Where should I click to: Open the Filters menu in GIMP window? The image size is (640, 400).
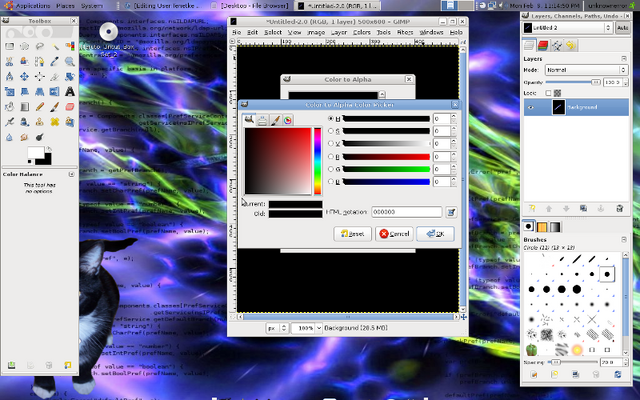click(x=405, y=32)
